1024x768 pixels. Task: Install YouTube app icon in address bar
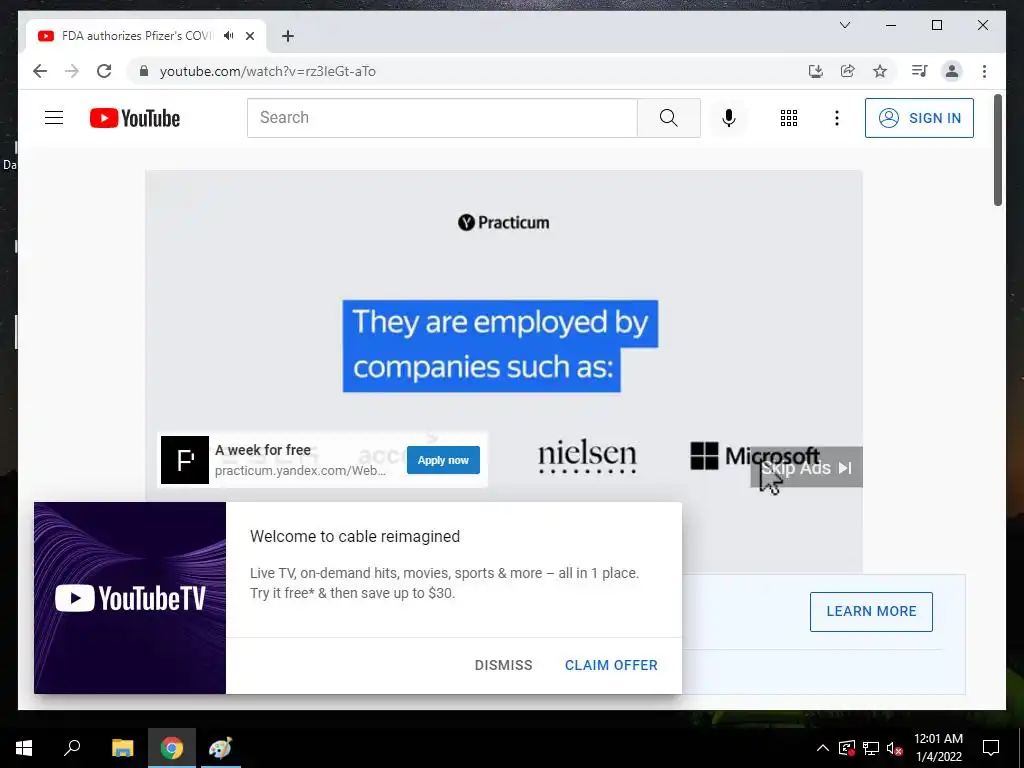tap(816, 71)
